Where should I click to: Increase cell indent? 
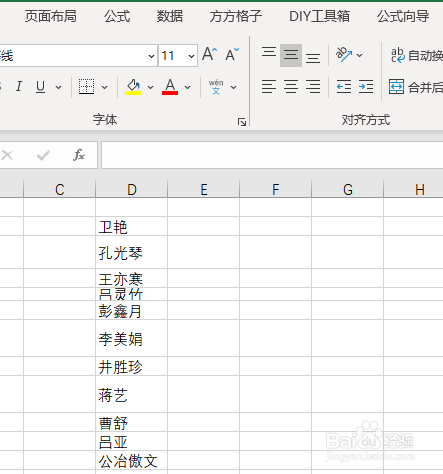pyautogui.click(x=366, y=87)
